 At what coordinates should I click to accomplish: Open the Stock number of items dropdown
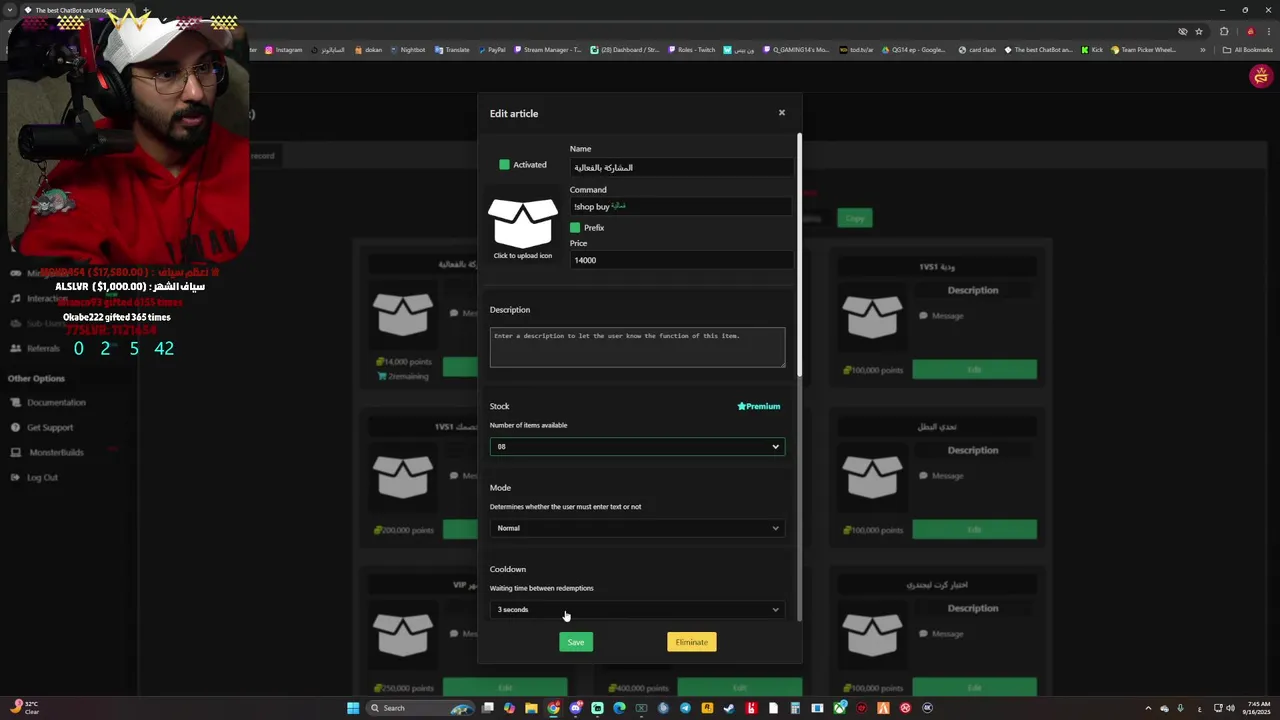pyautogui.click(x=637, y=446)
